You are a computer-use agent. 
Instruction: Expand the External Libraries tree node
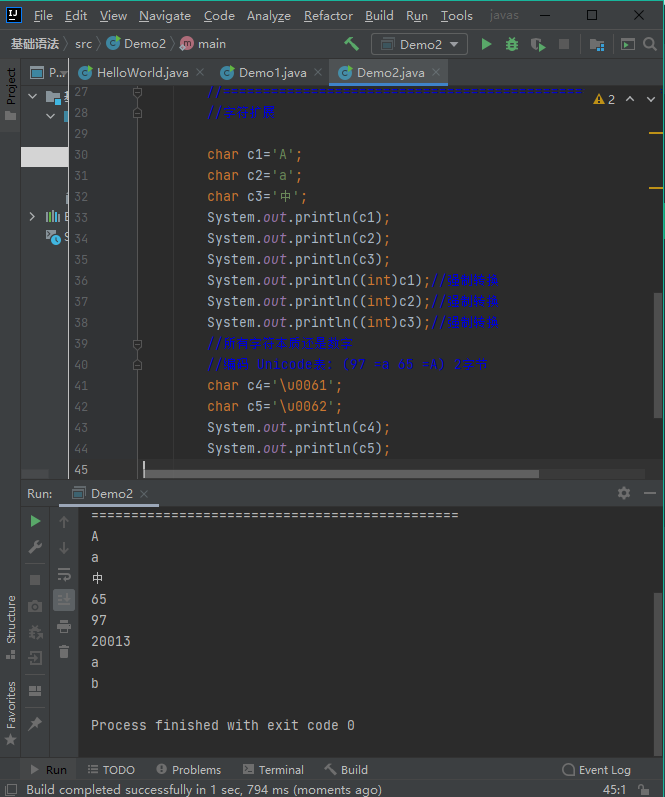(x=33, y=217)
